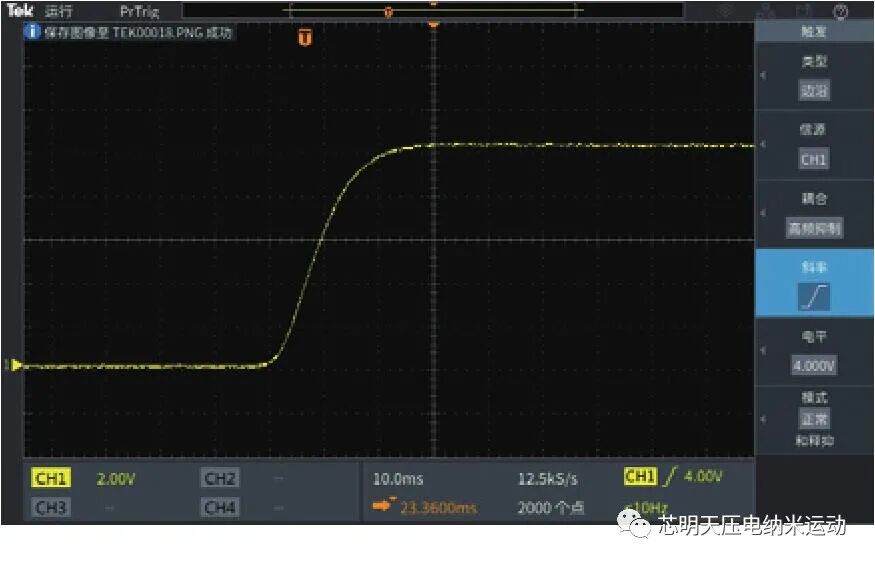The width and height of the screenshot is (875, 564).
Task: Click the CH1 ground level arrow marker
Action: click(15, 365)
